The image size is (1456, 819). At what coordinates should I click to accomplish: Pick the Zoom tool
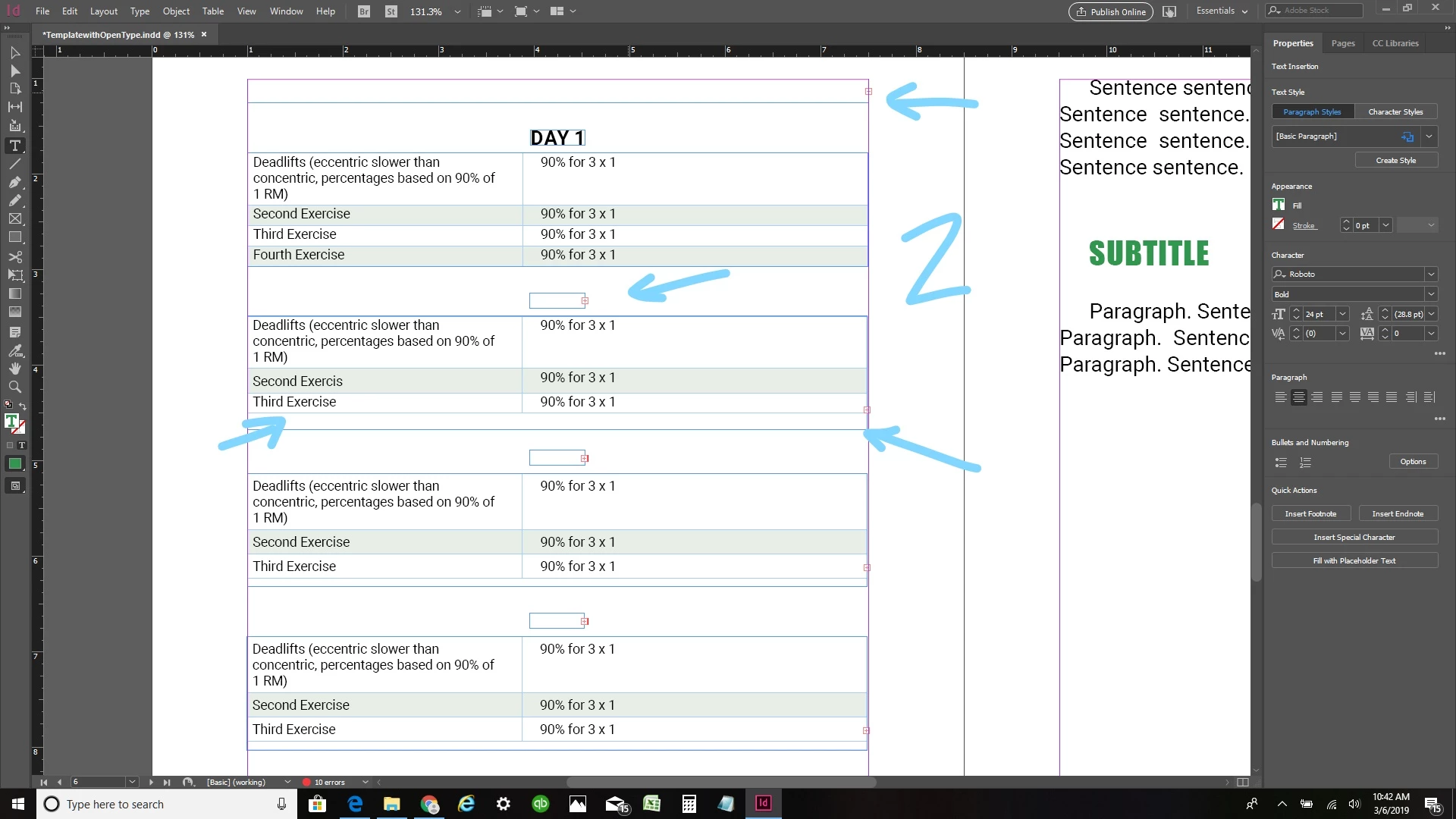(x=14, y=387)
